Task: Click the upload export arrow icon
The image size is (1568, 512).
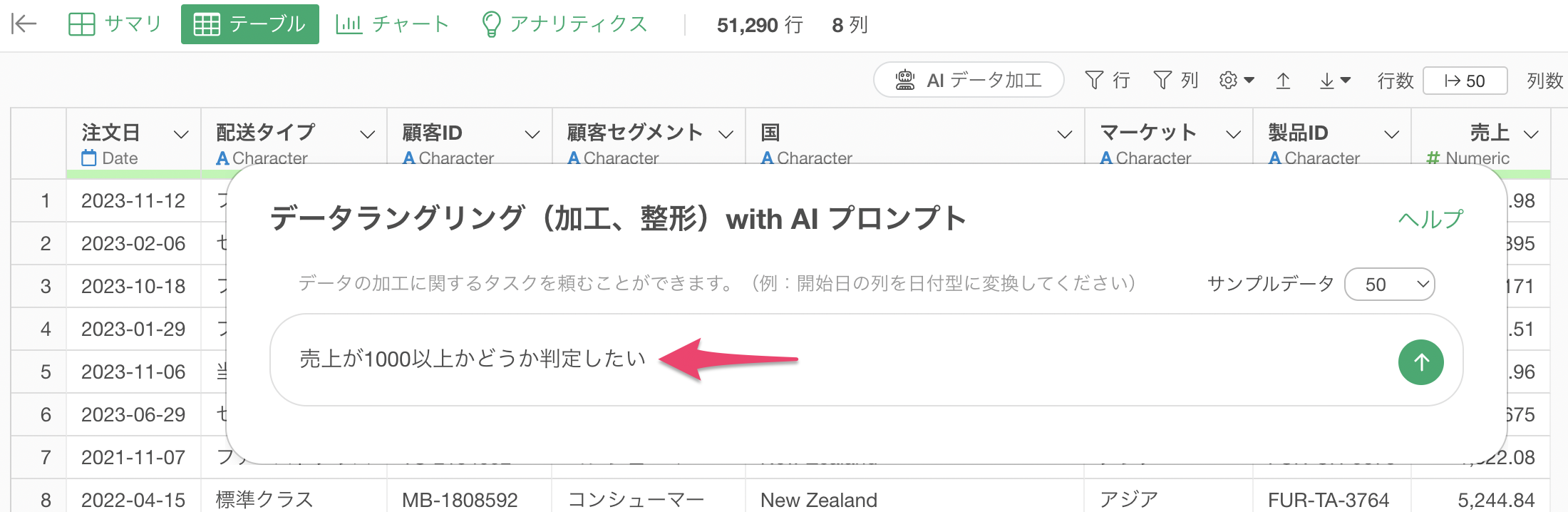Action: point(1283,81)
